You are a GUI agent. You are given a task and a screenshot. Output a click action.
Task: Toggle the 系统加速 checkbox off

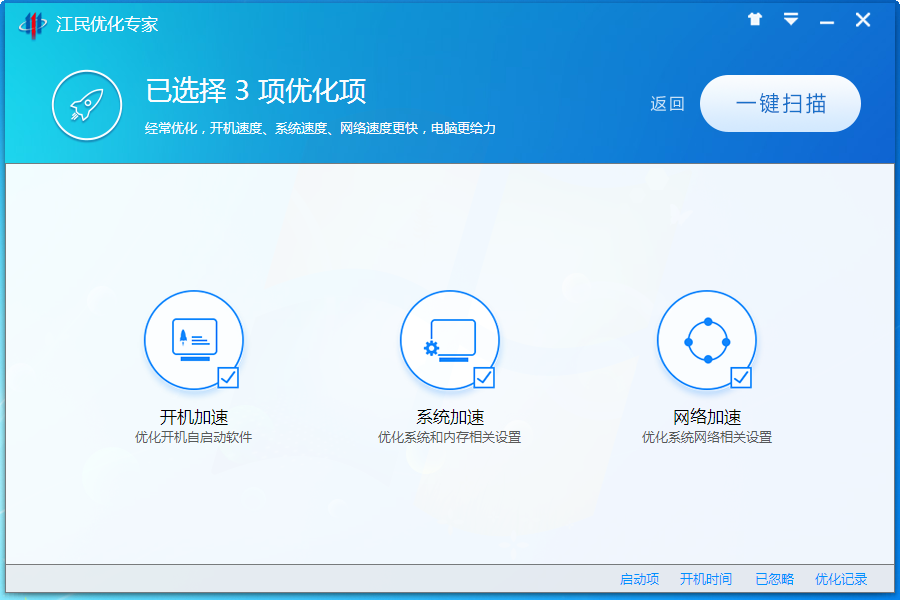tap(484, 378)
